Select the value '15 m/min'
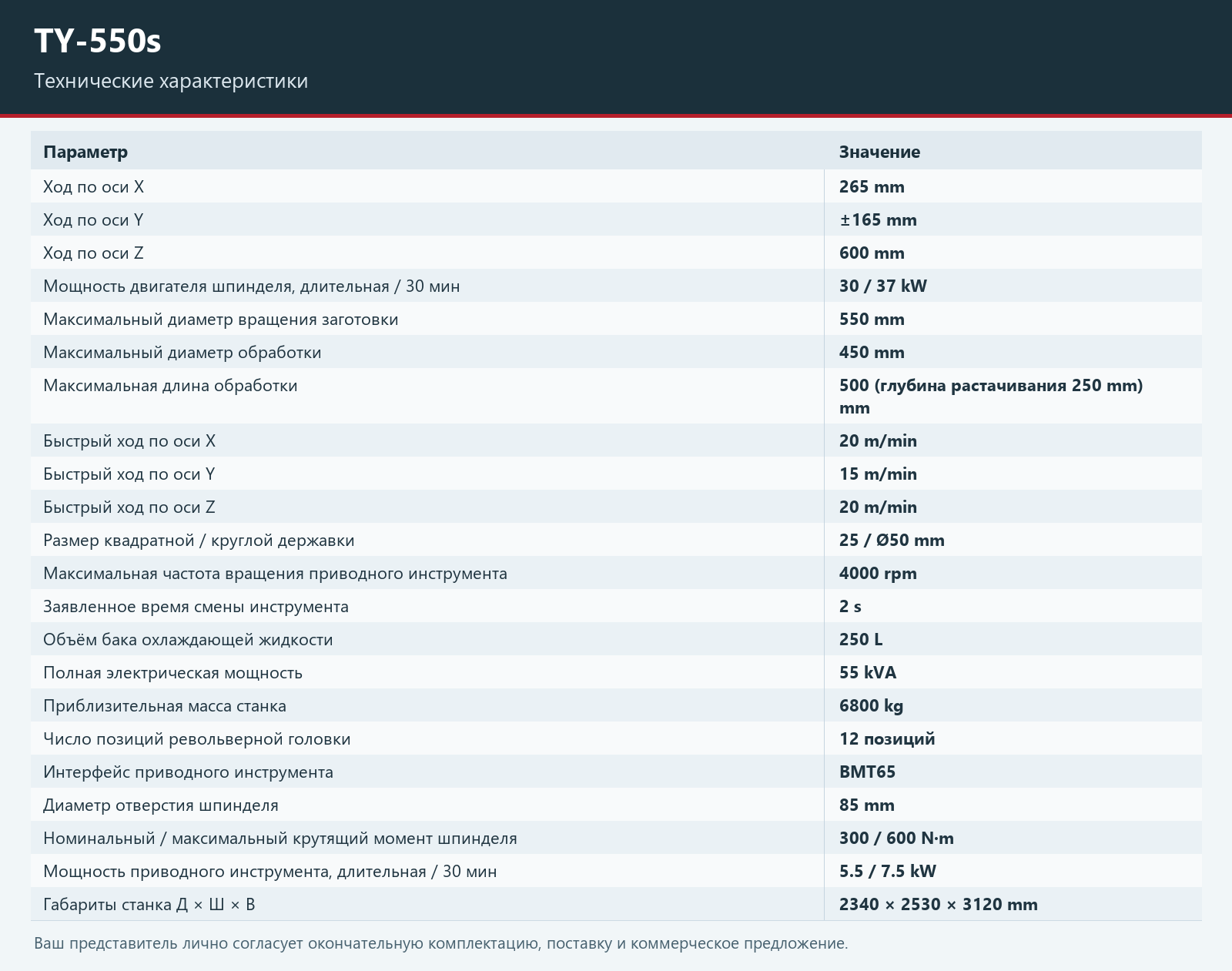 [878, 474]
